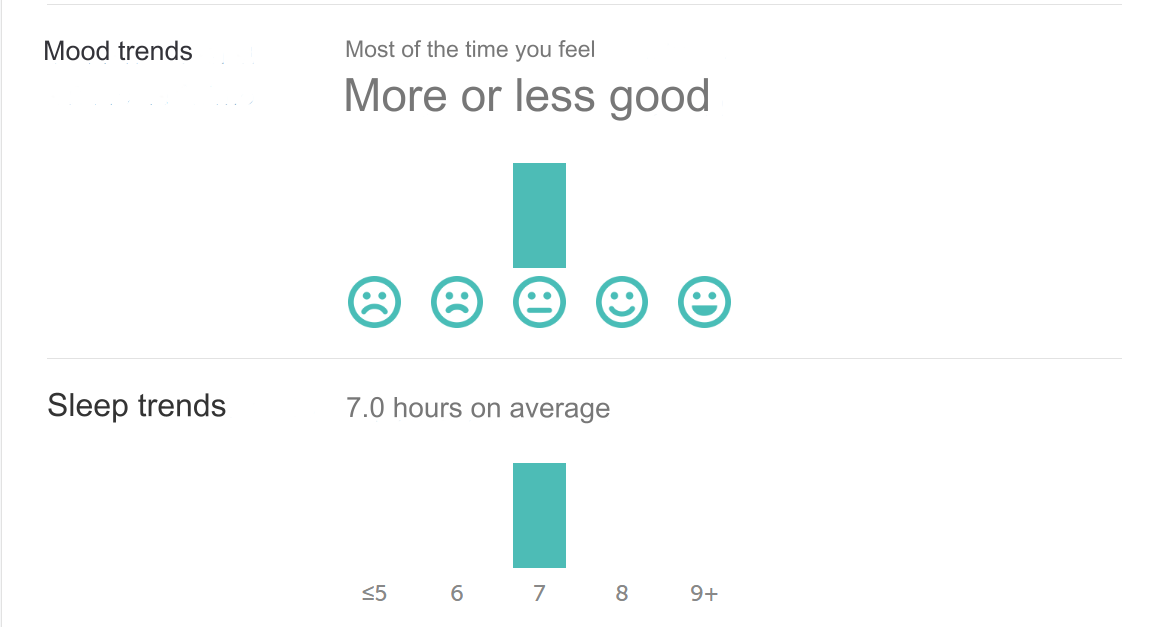Pick the open-mouth grinning face icon
The width and height of the screenshot is (1152, 627).
[704, 301]
